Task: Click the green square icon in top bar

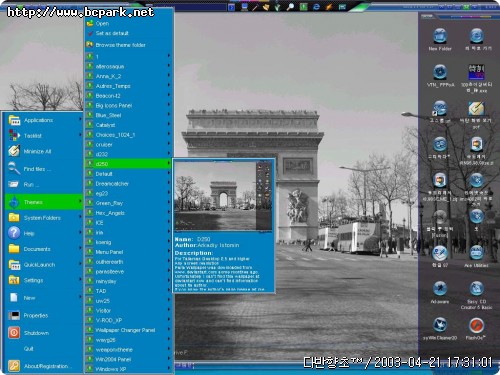Action: pyautogui.click(x=303, y=7)
